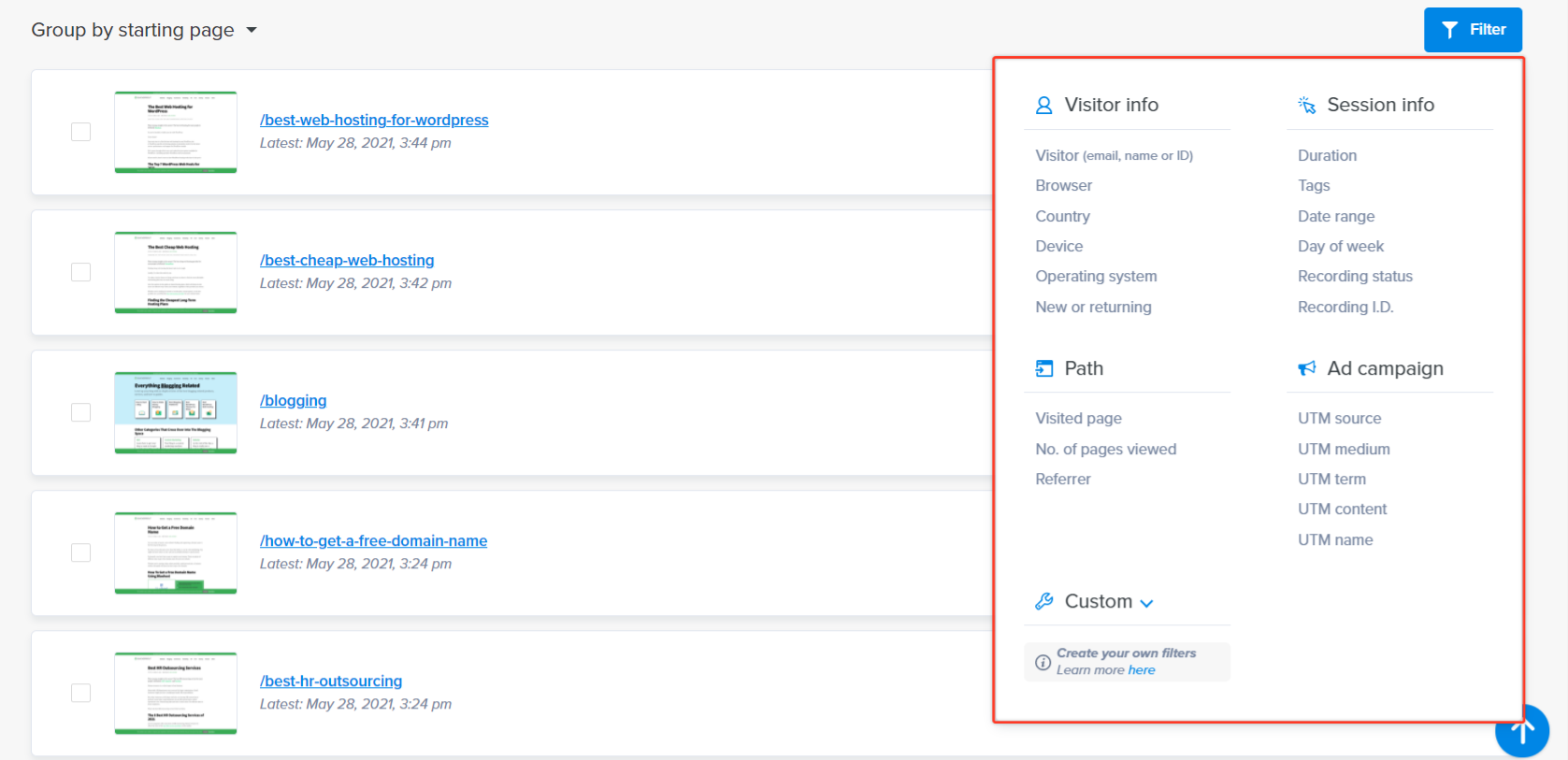The image size is (1568, 760).
Task: Check the box for /best-hr-outsourcing
Action: coord(80,693)
